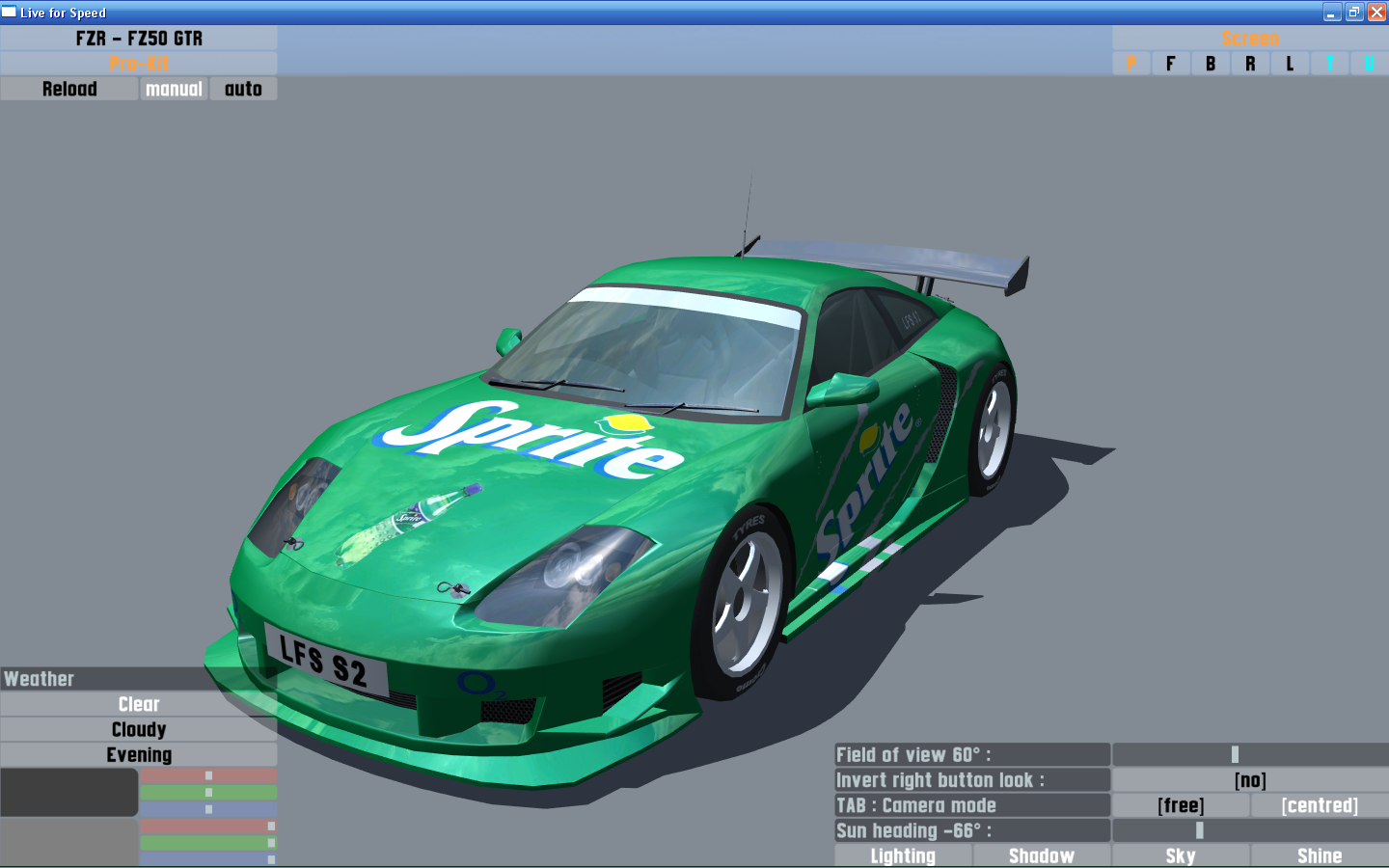The image size is (1389, 868).
Task: Select the orange P view button
Action: pyautogui.click(x=1131, y=64)
